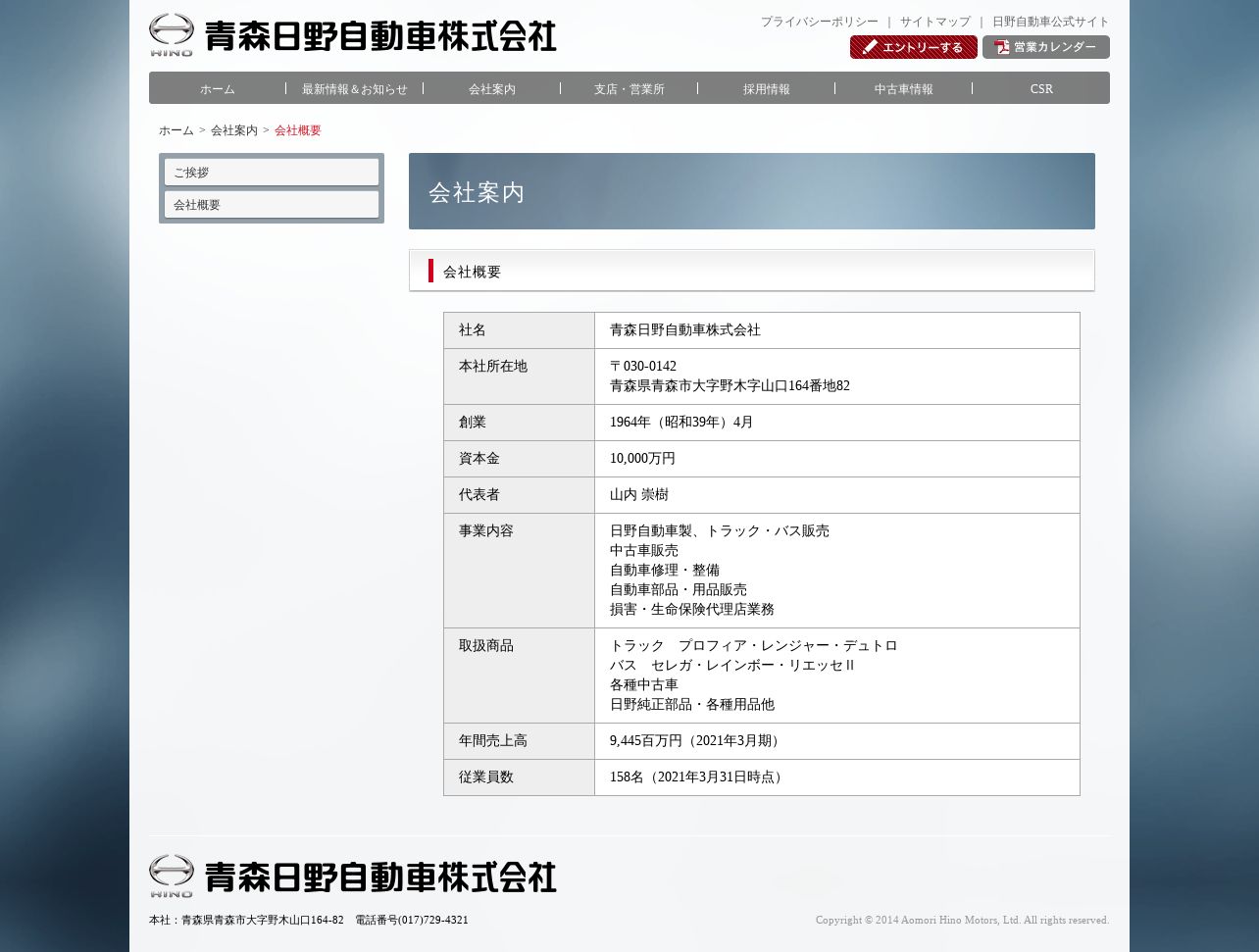1259x952 pixels.
Task: Click 日野自動車製、トラック・バス販売 text
Action: click(x=720, y=531)
